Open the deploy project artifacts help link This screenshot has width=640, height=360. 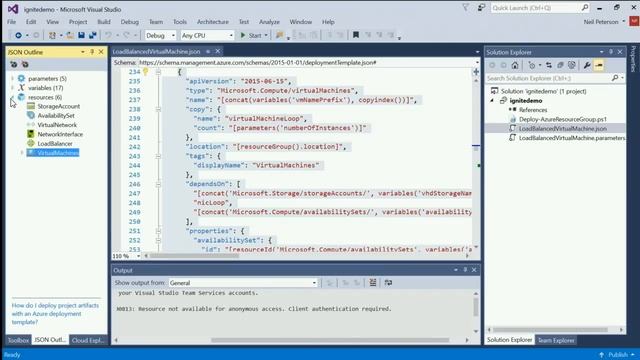[x=55, y=313]
